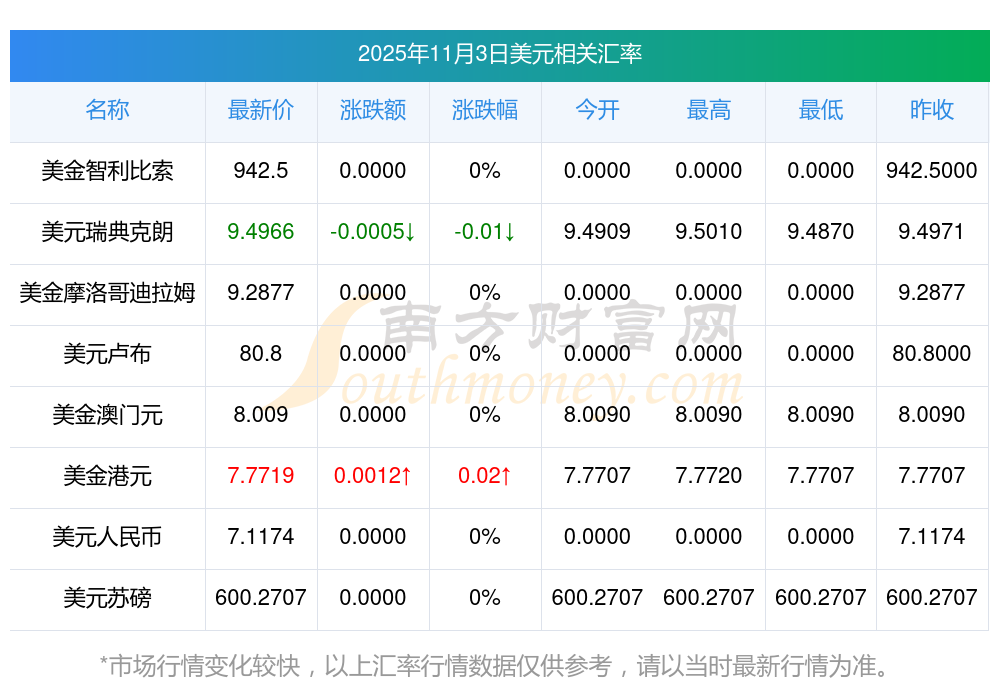Click the 名称 column header
The height and width of the screenshot is (697, 1000).
click(x=107, y=111)
